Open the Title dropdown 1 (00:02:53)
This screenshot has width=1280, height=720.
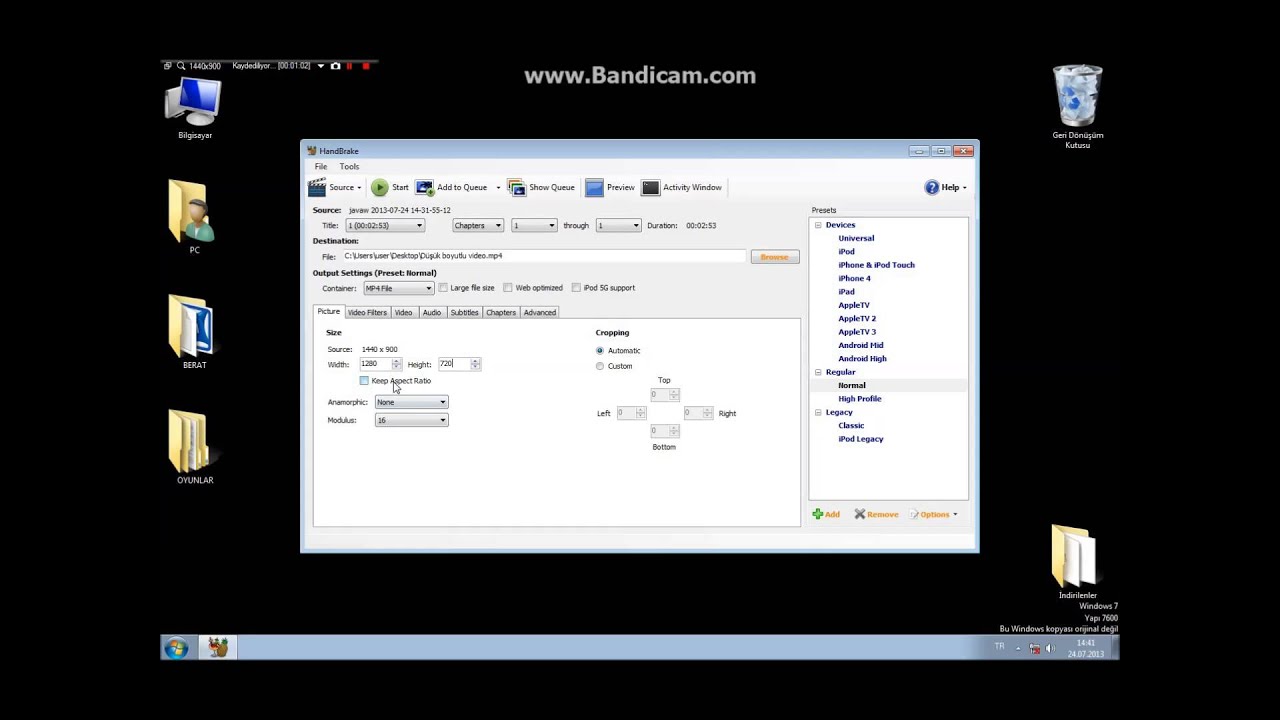[x=385, y=226]
